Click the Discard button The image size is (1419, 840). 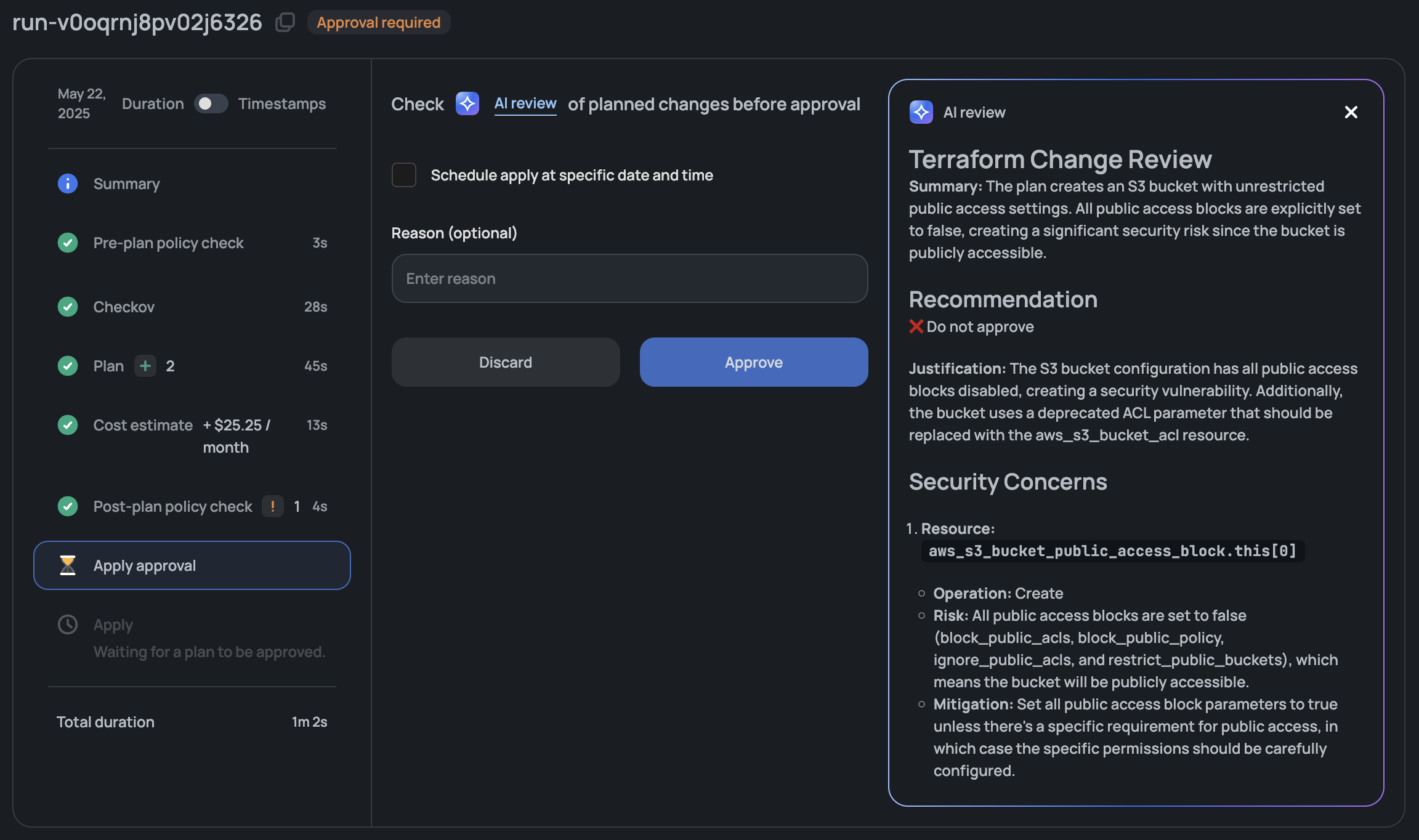pos(505,362)
